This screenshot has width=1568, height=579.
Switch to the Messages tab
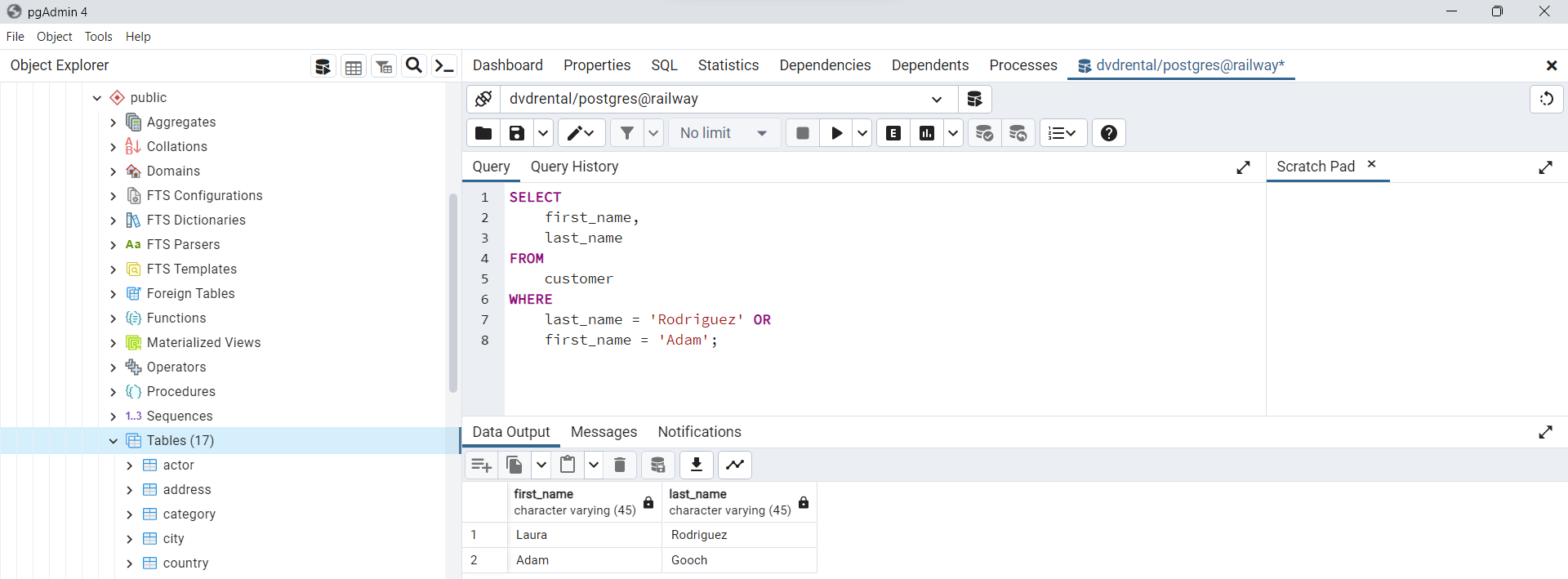click(604, 432)
